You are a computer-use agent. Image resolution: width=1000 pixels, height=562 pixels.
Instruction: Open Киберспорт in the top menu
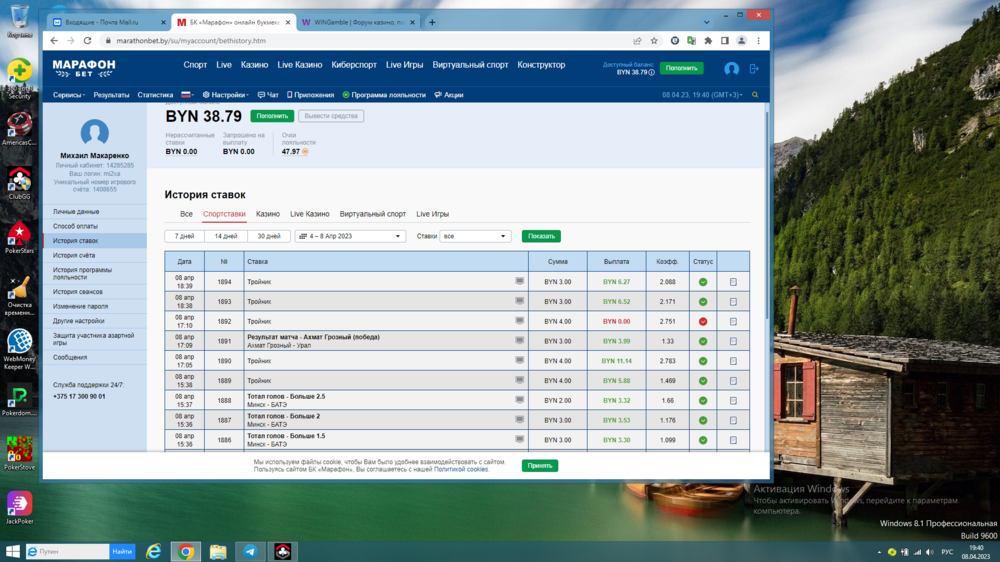[x=354, y=65]
